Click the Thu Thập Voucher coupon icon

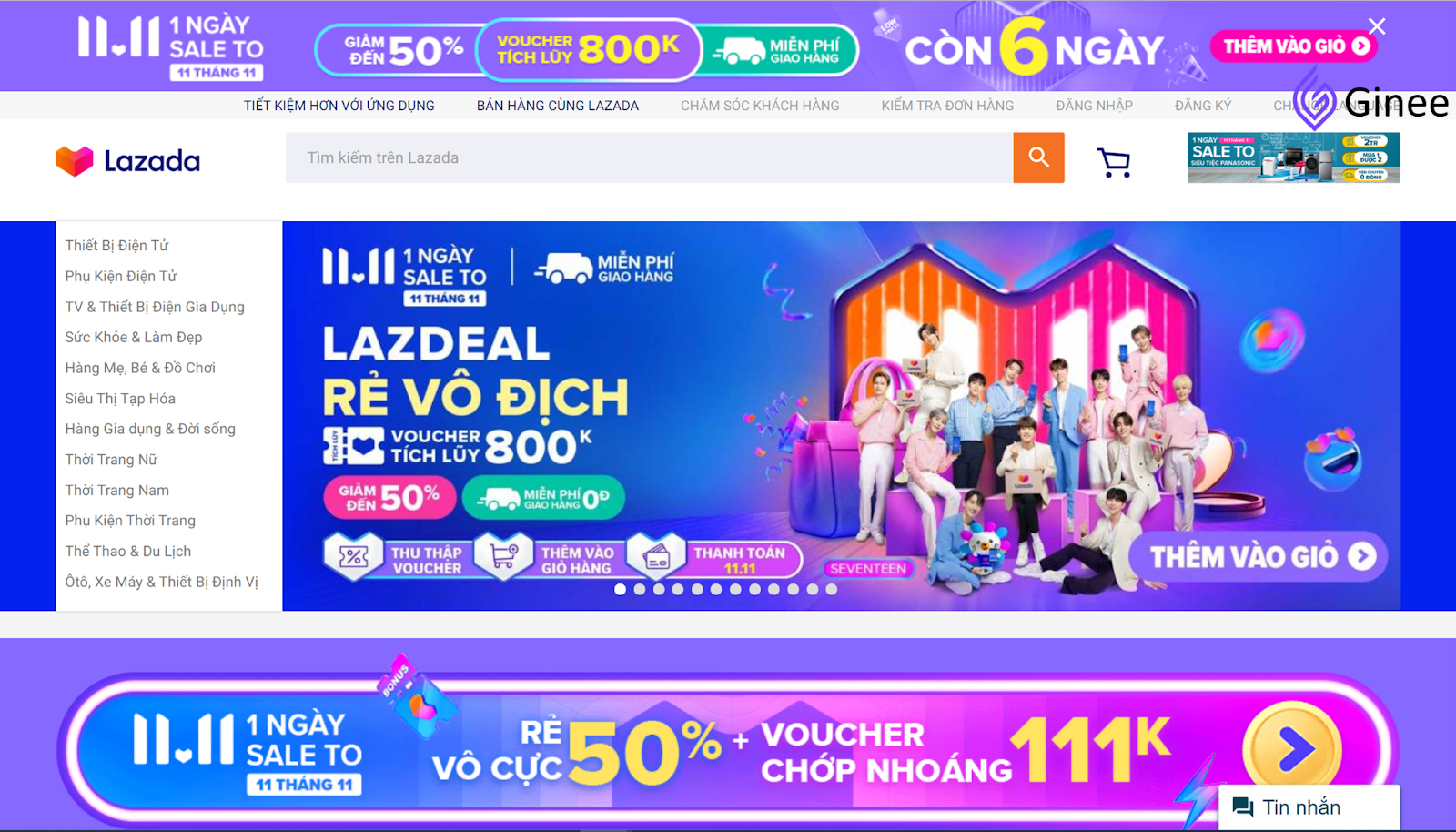point(353,556)
